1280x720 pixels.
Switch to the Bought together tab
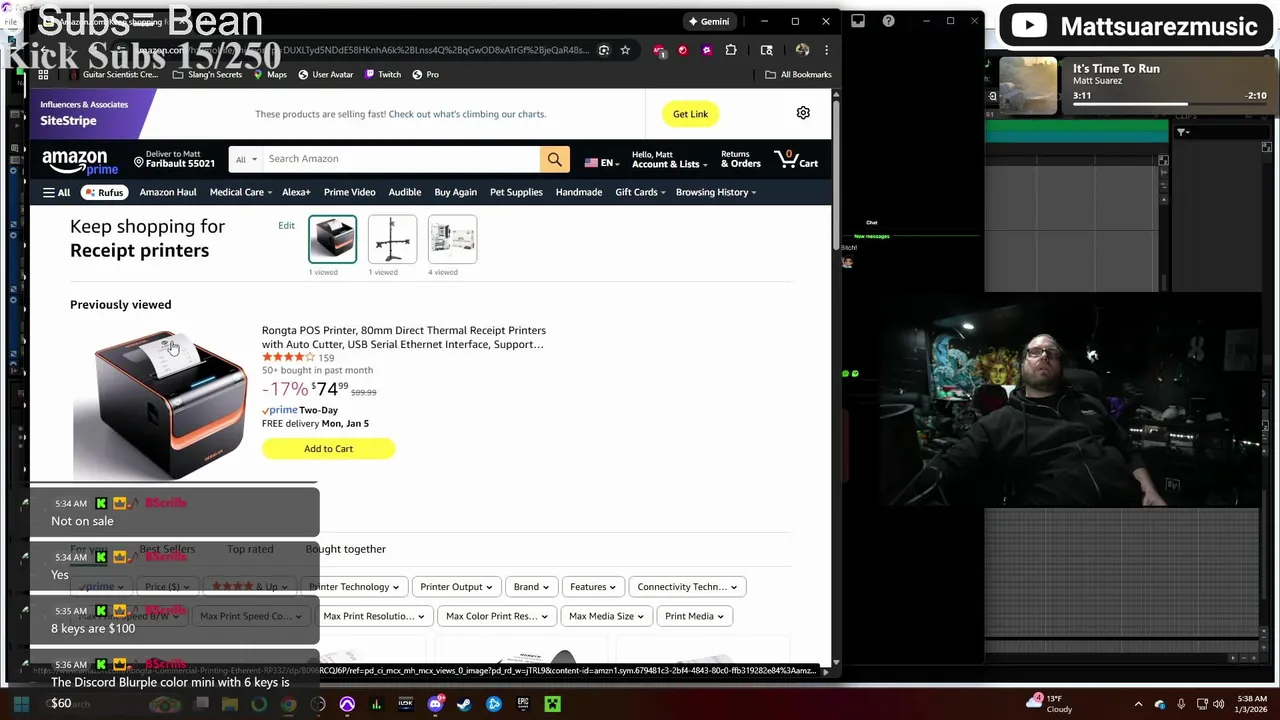click(x=345, y=549)
